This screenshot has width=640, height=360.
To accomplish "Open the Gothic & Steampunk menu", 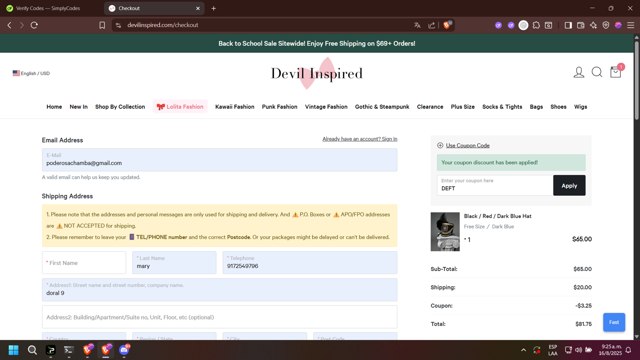I will (x=382, y=107).
